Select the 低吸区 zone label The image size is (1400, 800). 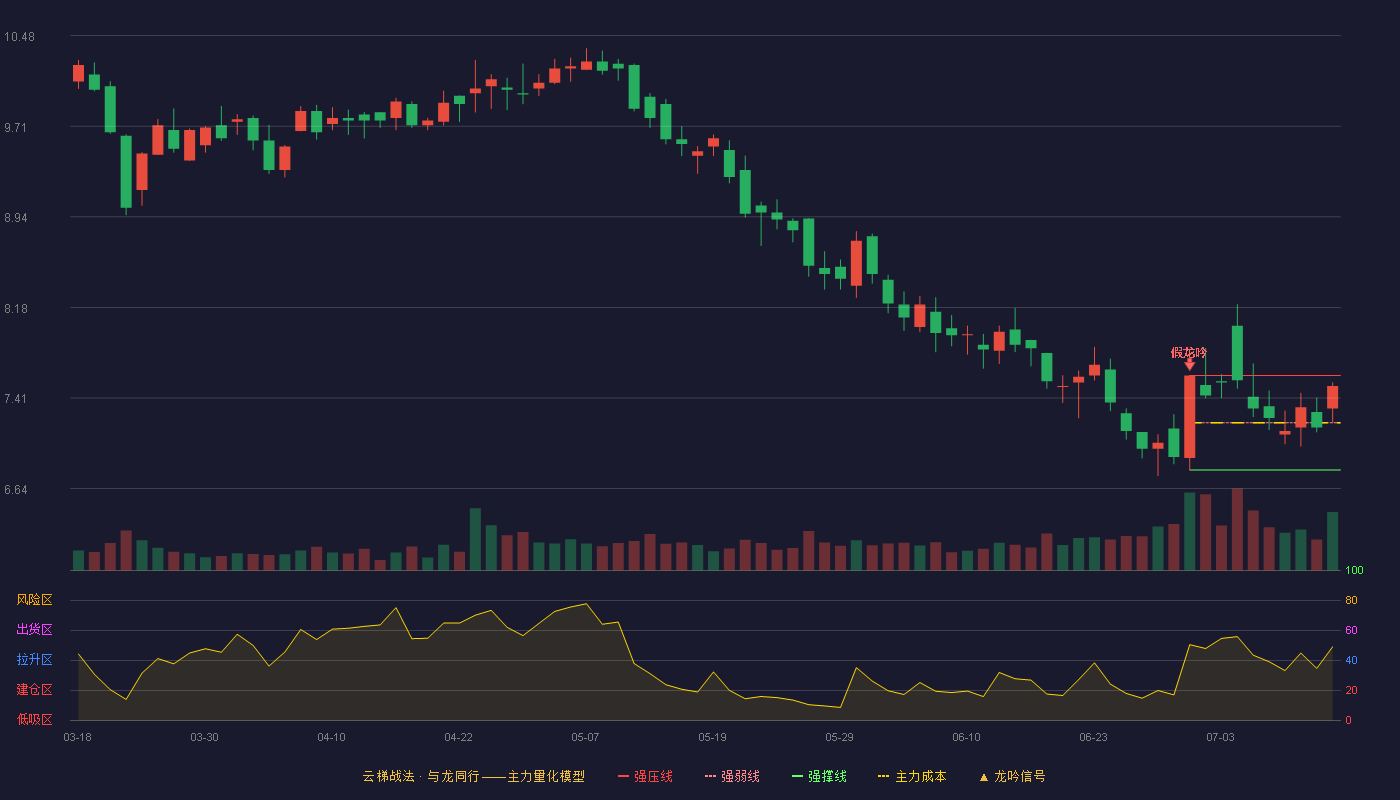[x=34, y=720]
